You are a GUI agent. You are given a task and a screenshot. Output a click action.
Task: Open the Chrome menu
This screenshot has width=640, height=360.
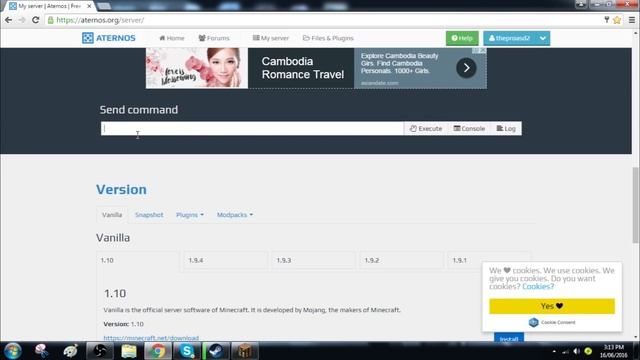click(x=632, y=20)
